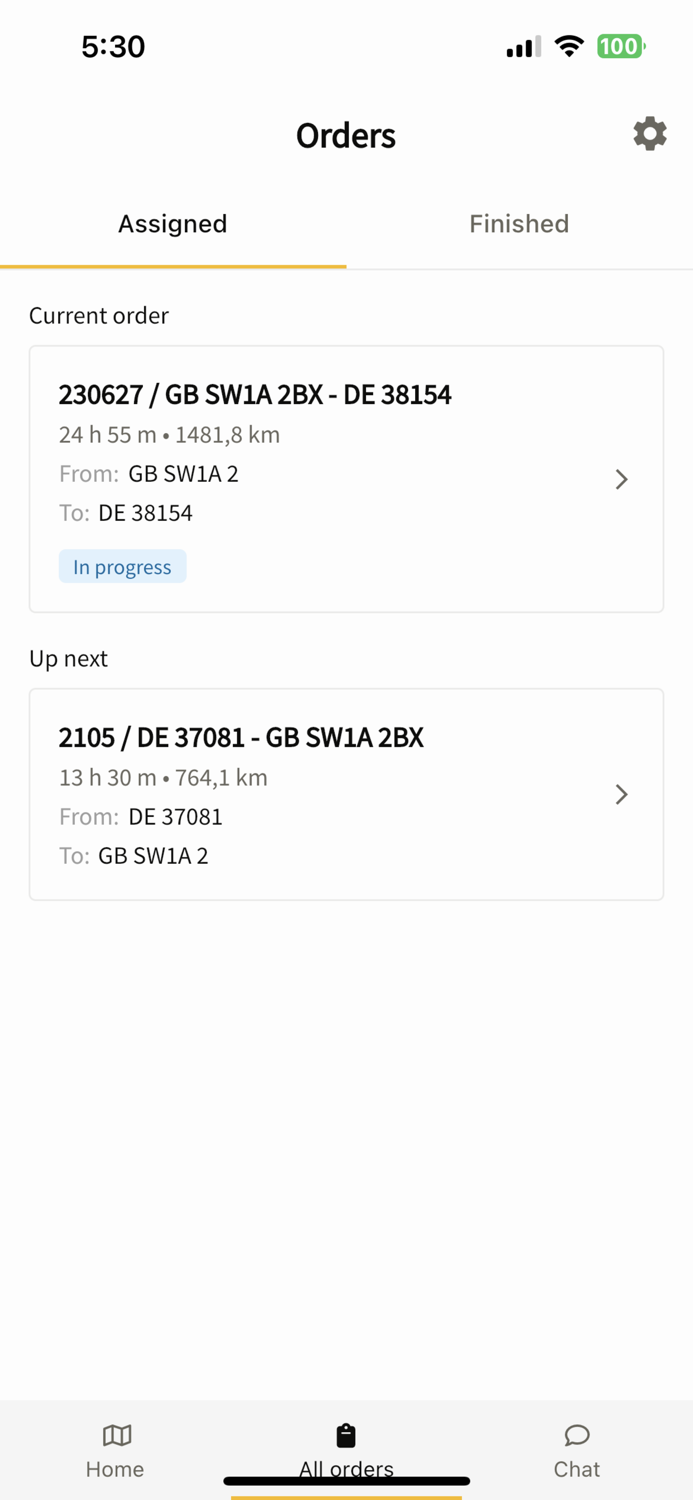Click the Wi-Fi status icon
This screenshot has height=1500, width=693.
tap(568, 45)
